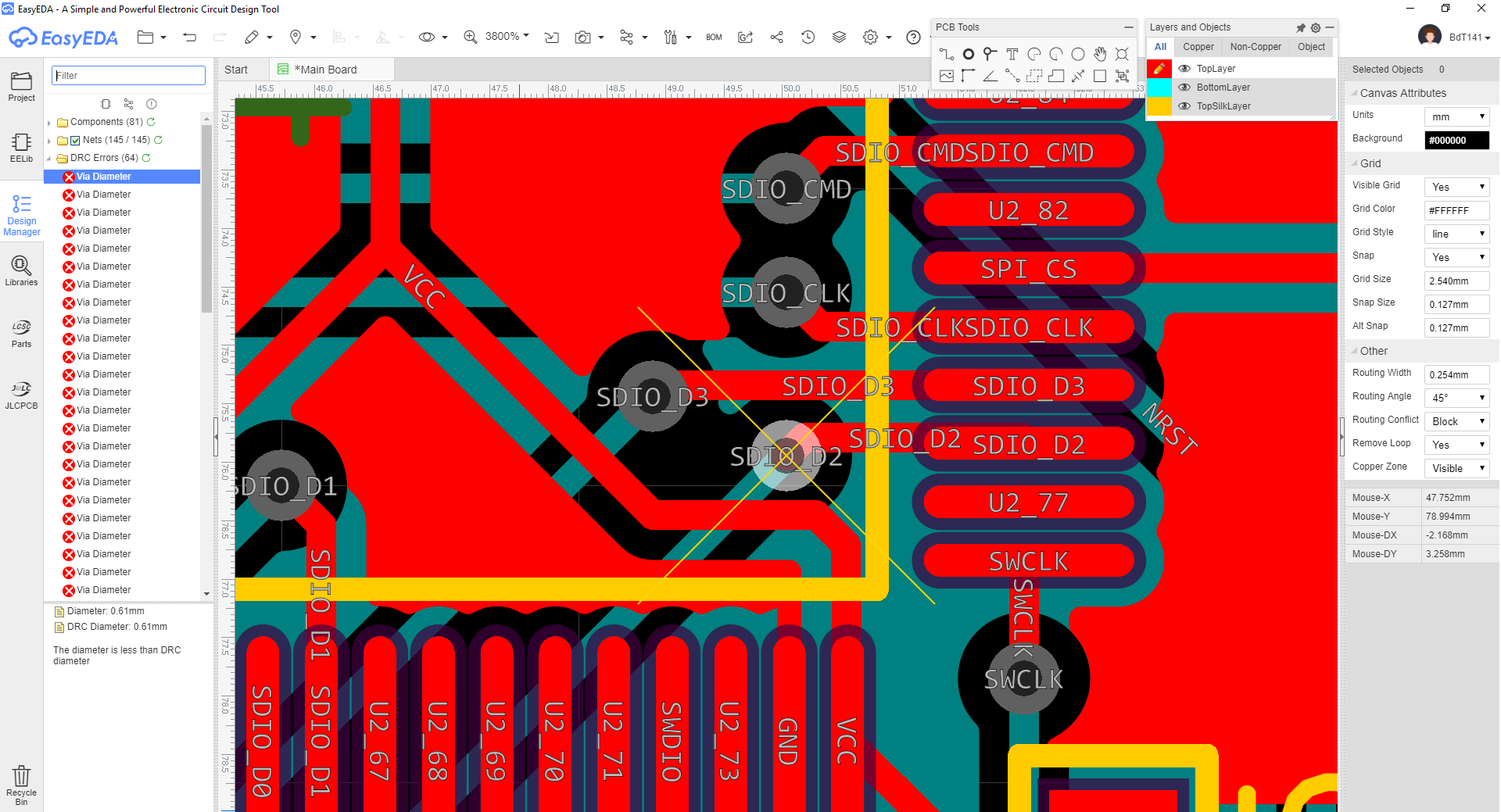Select the first highlighted Via Diameter error
This screenshot has height=812, width=1501.
(122, 177)
